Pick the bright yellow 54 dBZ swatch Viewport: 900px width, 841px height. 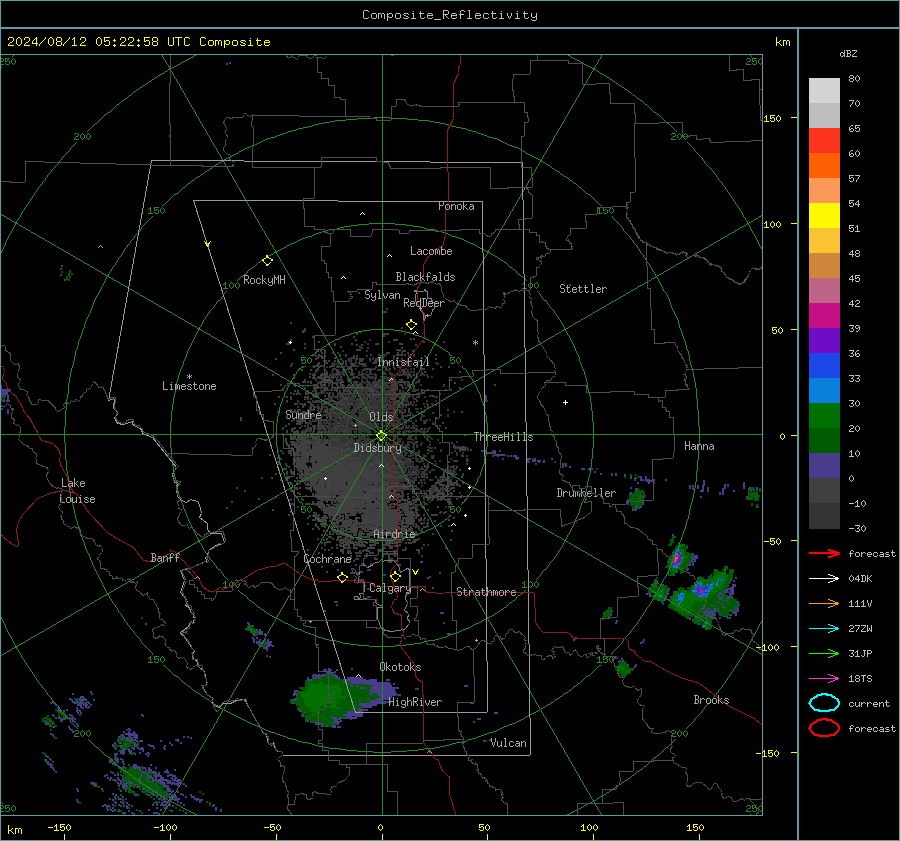click(x=824, y=215)
